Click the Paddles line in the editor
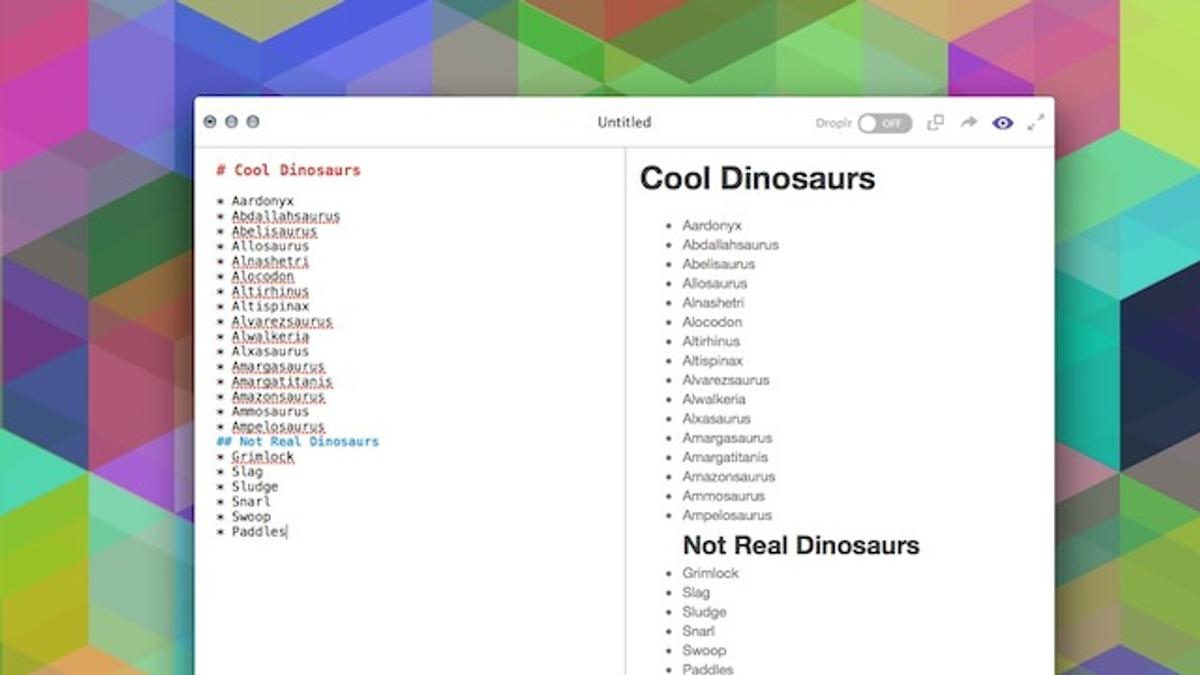 point(258,532)
